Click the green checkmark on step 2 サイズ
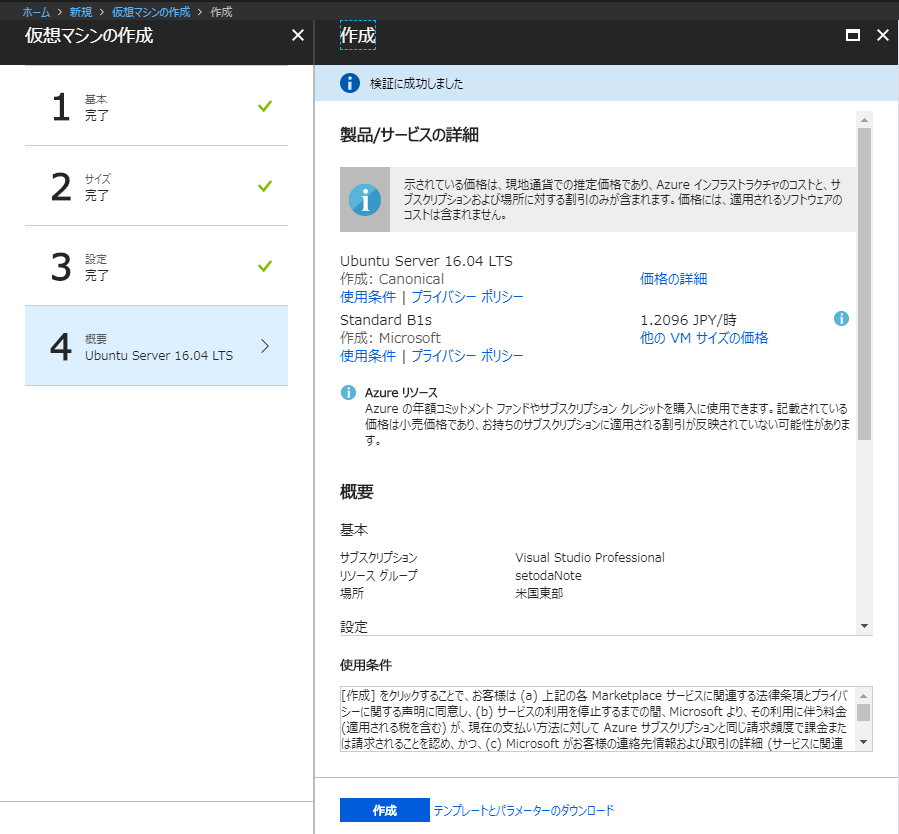Screen dimensions: 899x834 point(264,186)
